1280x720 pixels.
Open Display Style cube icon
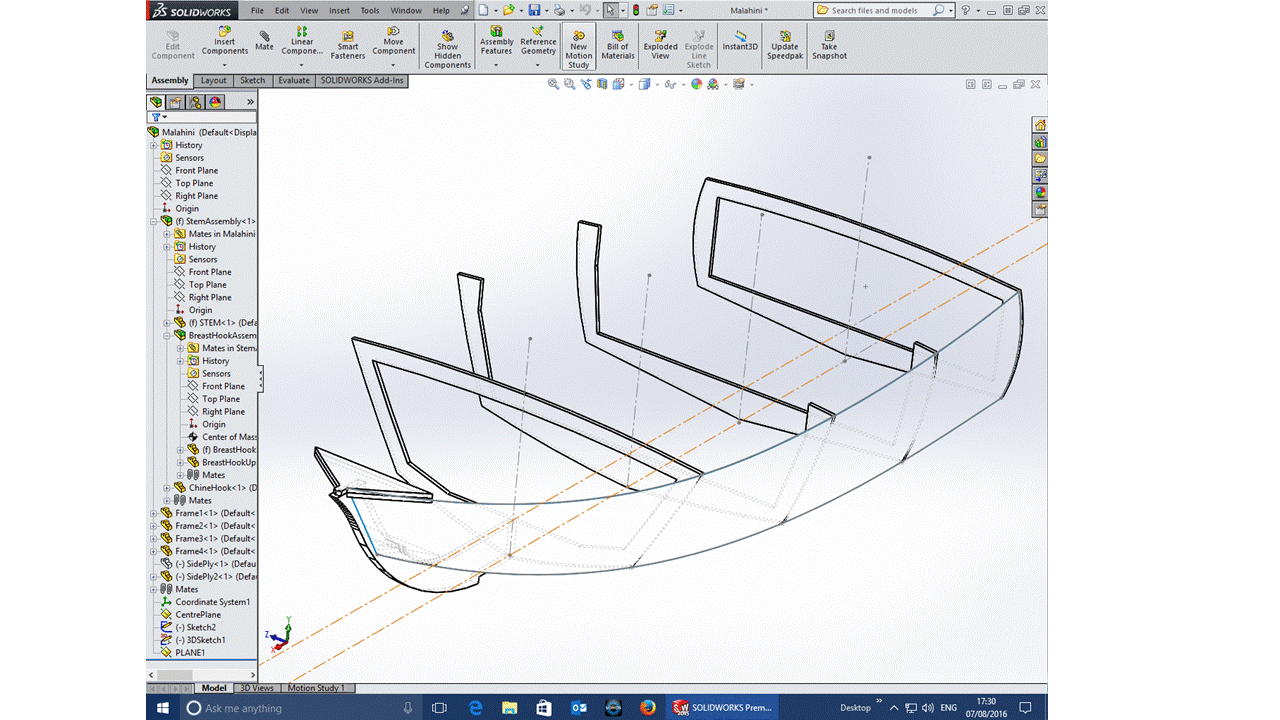pos(644,85)
